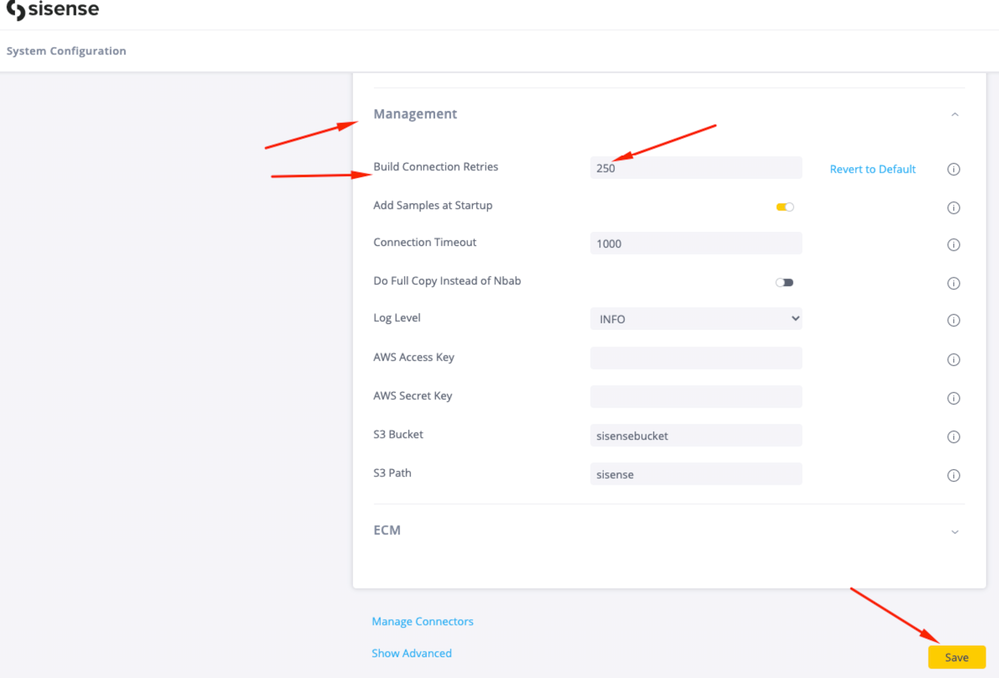This screenshot has width=999, height=678.
Task: Open the Log Level dropdown
Action: [x=696, y=319]
